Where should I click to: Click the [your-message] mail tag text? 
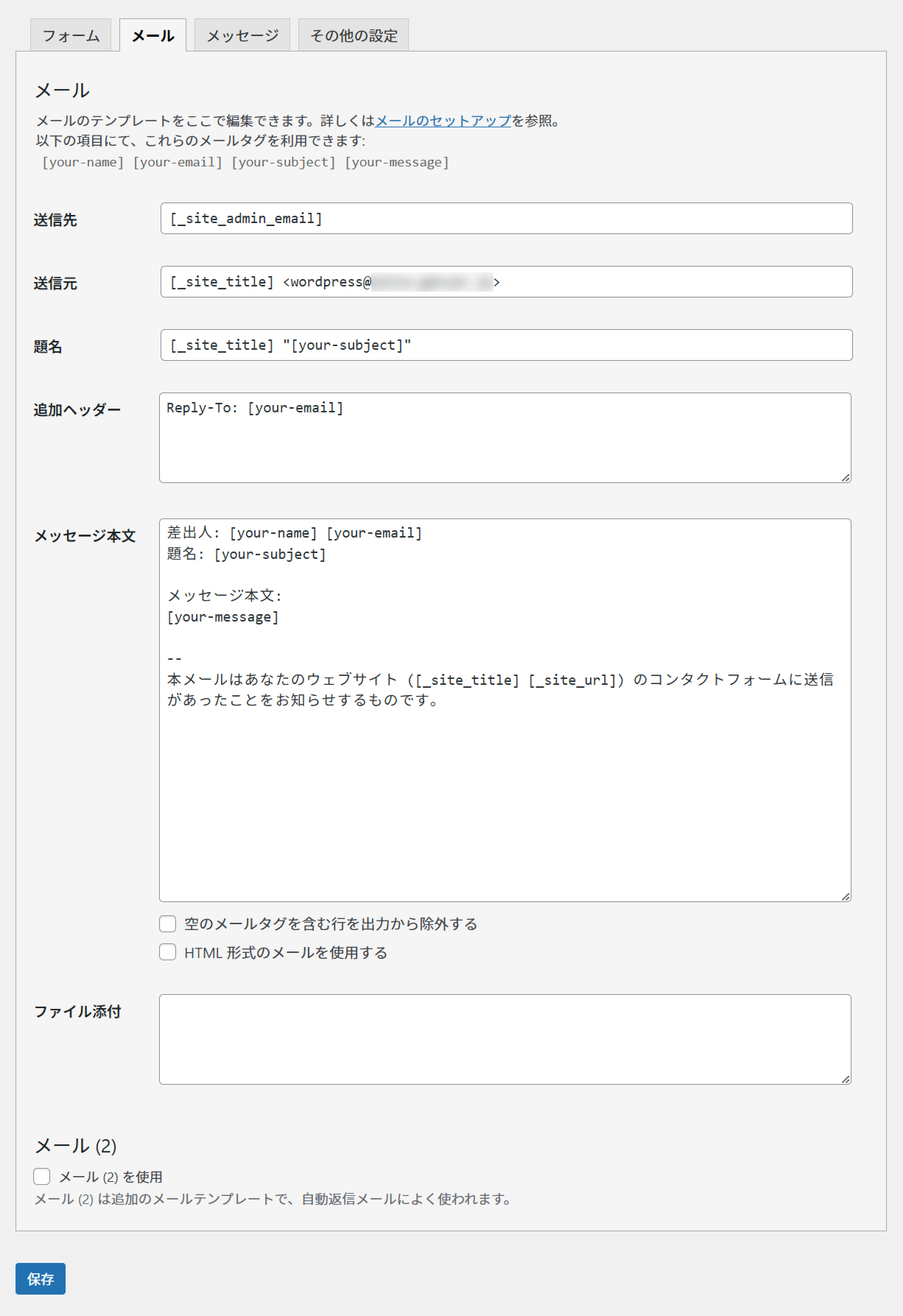(x=396, y=162)
